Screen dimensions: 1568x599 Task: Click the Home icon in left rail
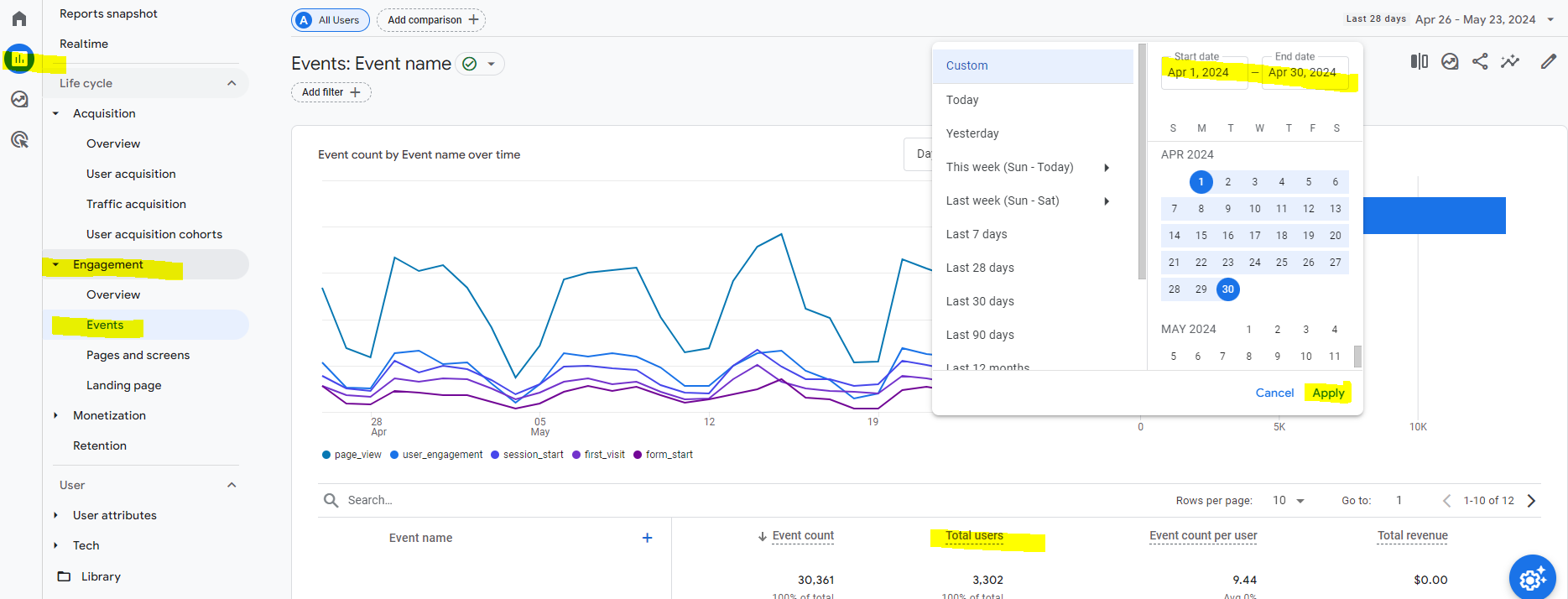click(x=19, y=18)
